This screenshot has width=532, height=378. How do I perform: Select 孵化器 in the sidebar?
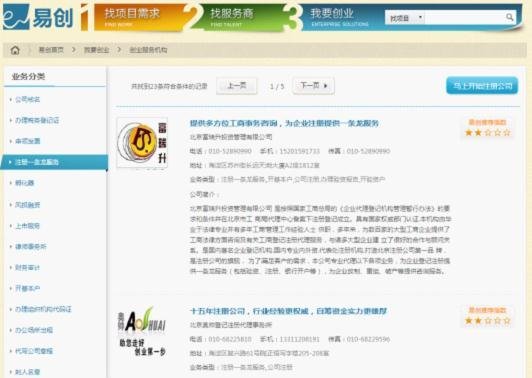click(x=24, y=183)
